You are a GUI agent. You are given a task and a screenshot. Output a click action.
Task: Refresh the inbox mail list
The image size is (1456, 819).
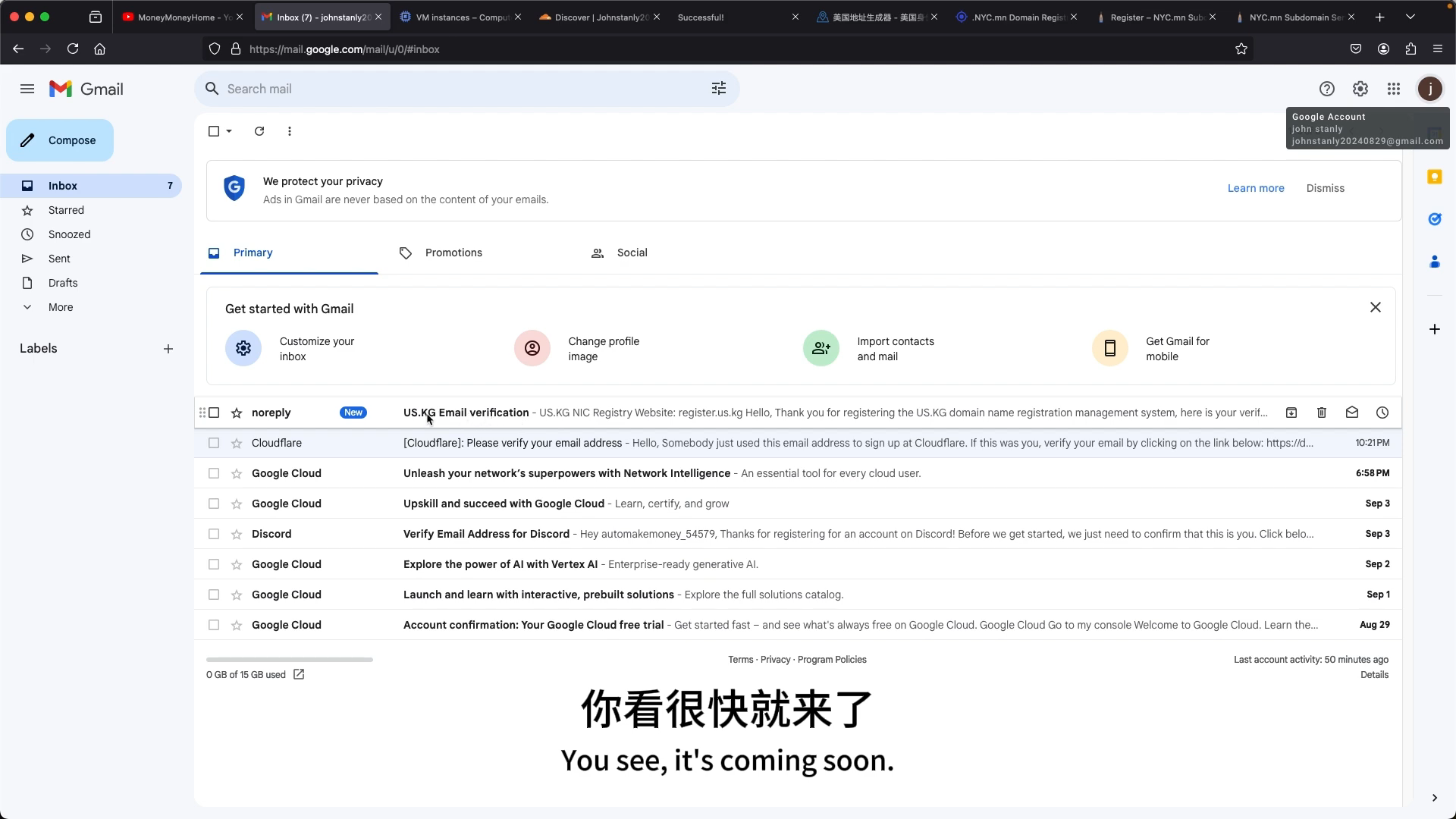(259, 131)
